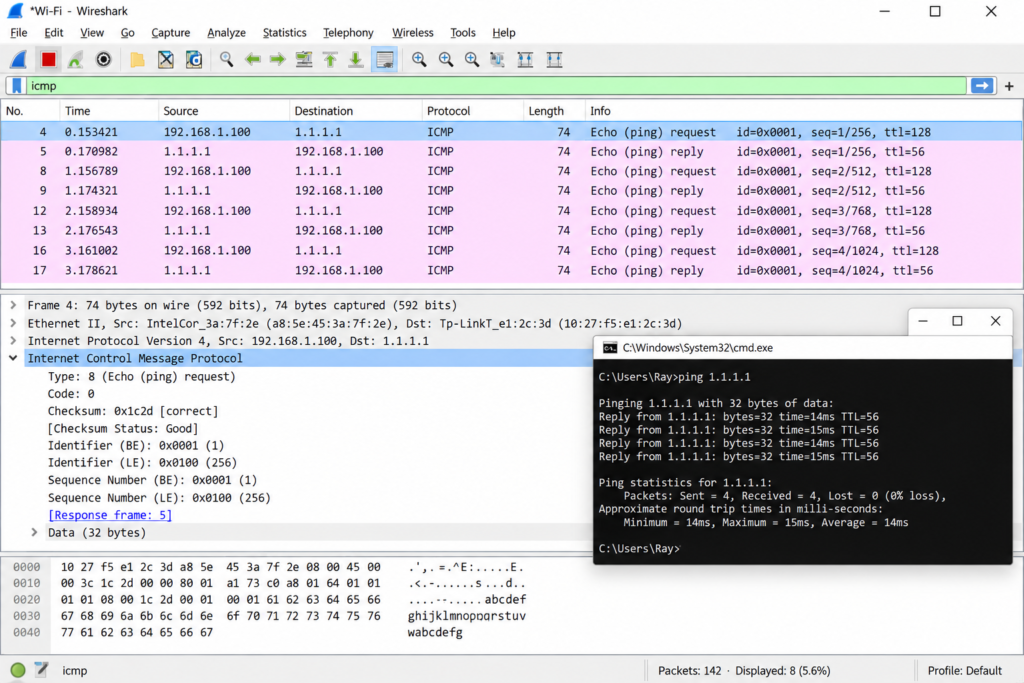Image resolution: width=1024 pixels, height=683 pixels.
Task: Go forward in packet history arrow
Action: [278, 60]
